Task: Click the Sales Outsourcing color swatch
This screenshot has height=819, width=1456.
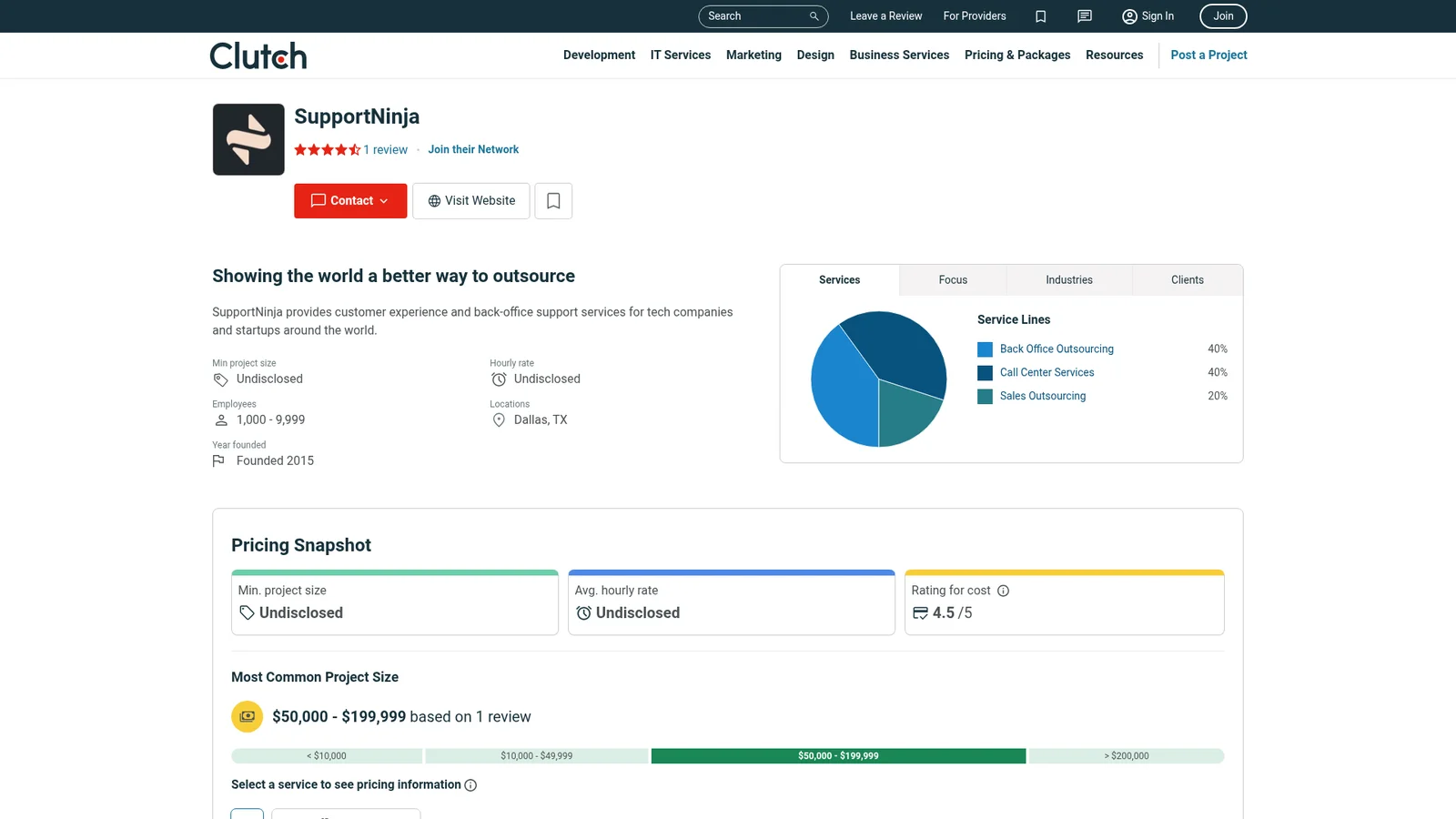Action: 985,397
